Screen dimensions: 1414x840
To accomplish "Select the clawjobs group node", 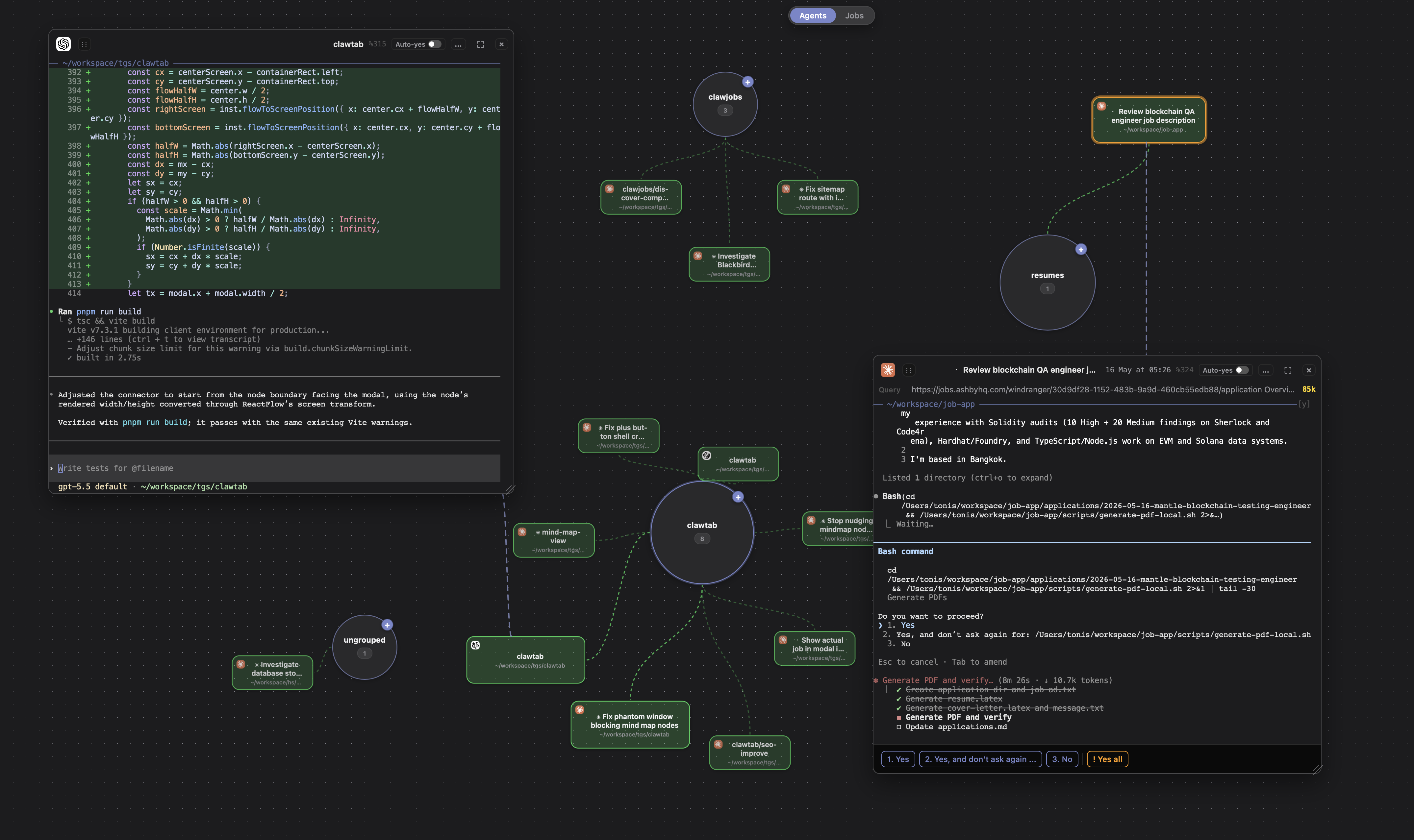I will [x=724, y=104].
